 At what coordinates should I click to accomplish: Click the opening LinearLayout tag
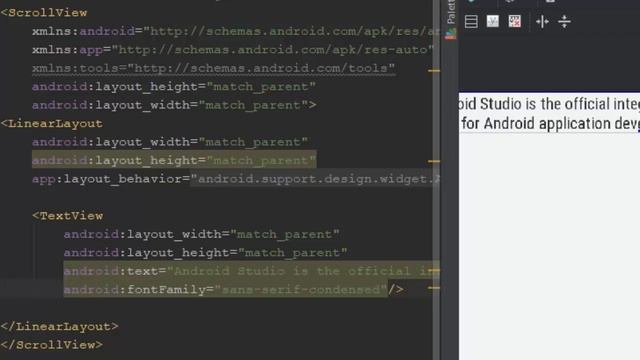(52, 123)
